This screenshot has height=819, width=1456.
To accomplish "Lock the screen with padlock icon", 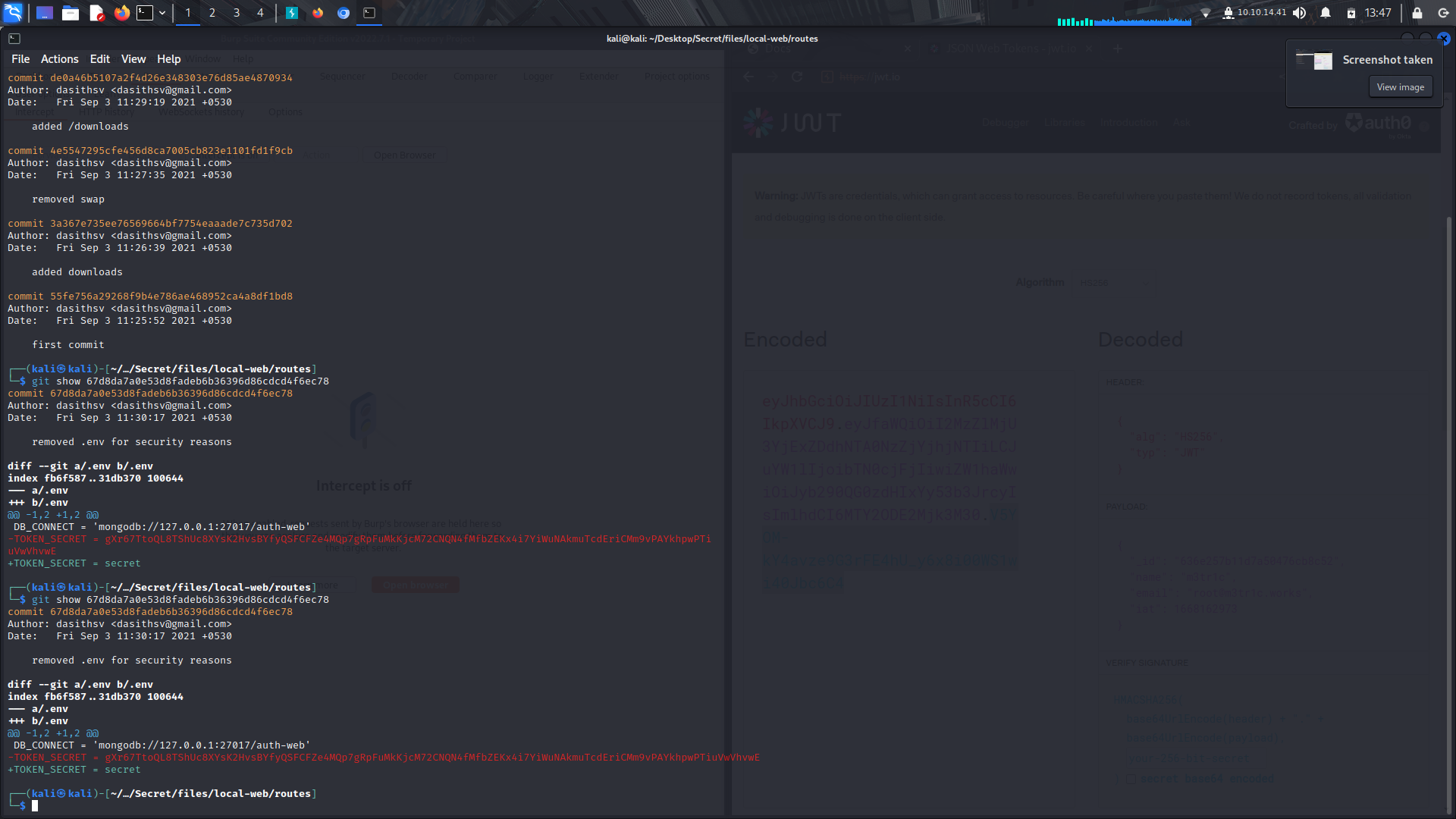I will (1417, 13).
